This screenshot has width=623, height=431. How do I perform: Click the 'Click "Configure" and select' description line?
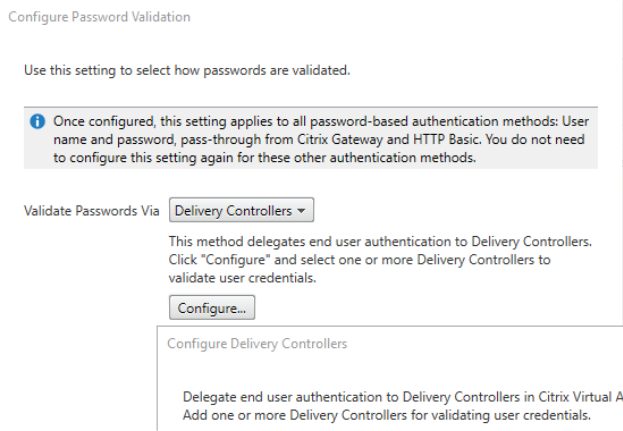(x=360, y=258)
